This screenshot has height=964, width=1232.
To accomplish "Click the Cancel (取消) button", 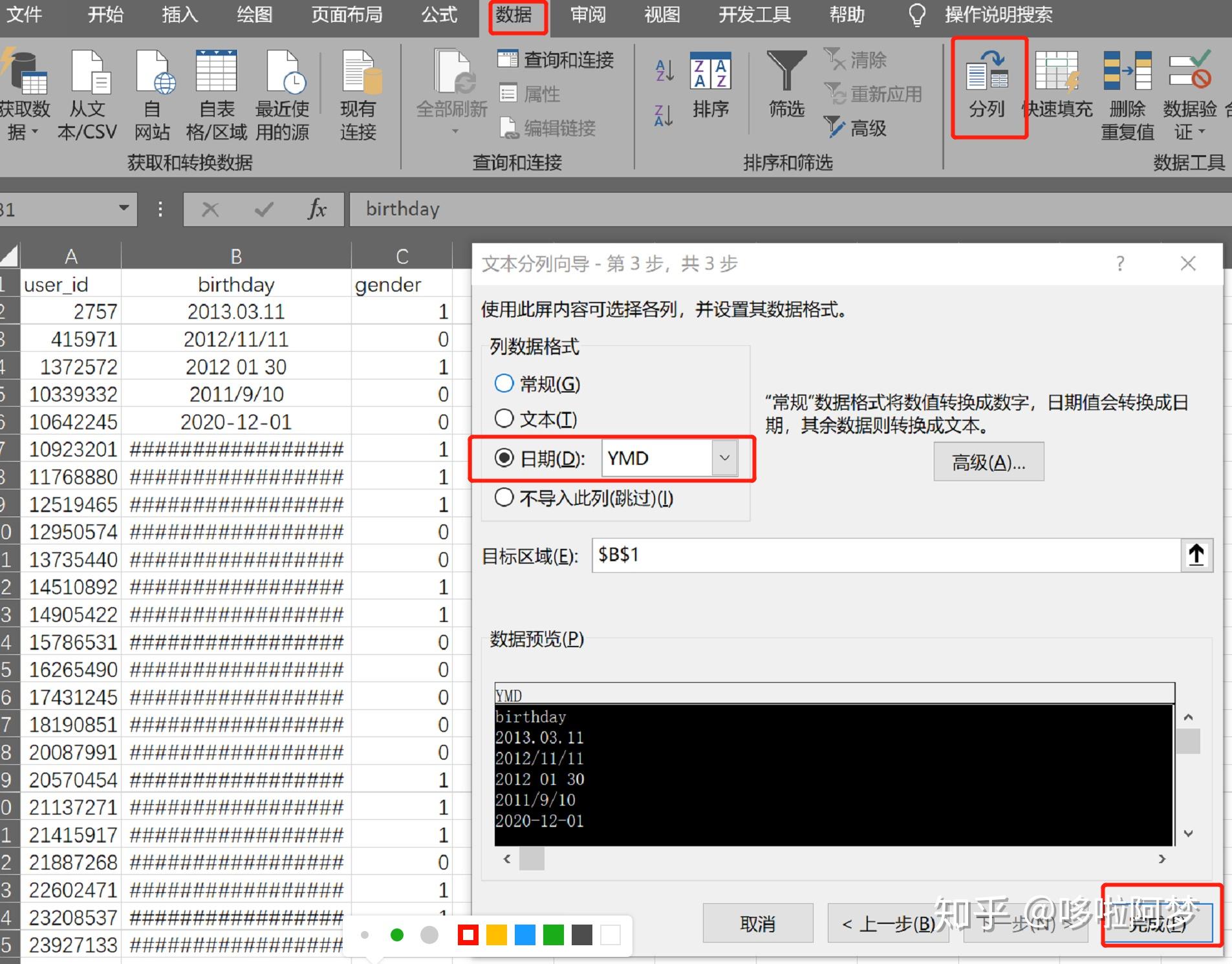I will (x=757, y=923).
